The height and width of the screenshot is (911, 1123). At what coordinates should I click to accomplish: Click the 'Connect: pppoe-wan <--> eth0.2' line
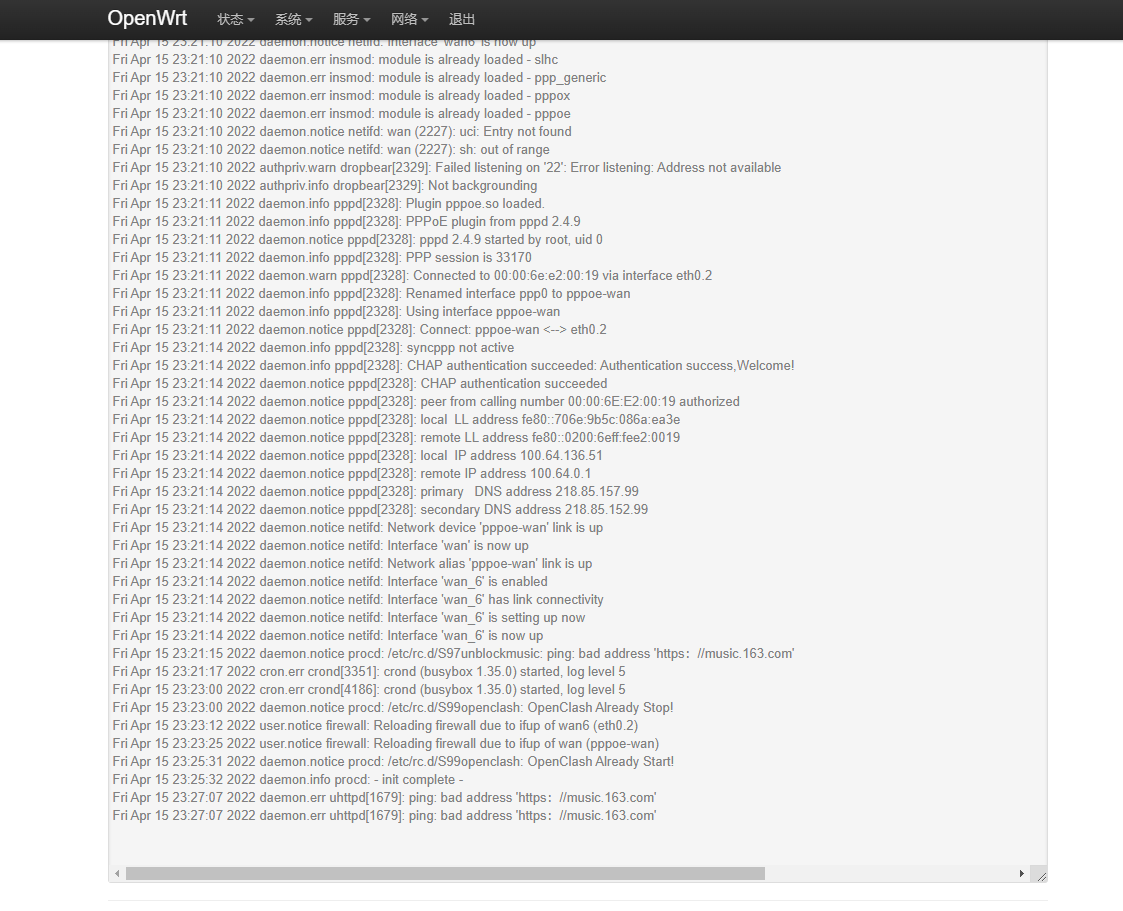(x=360, y=329)
